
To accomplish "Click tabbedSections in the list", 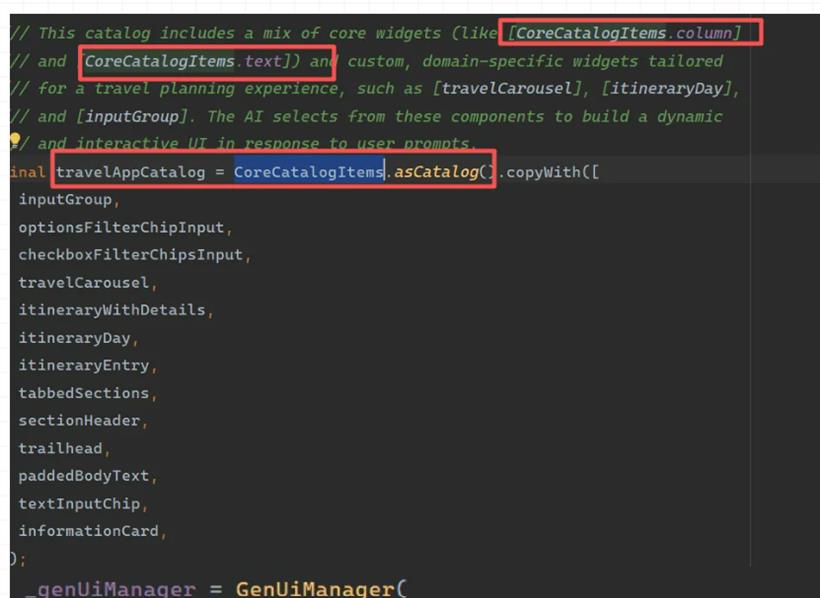I will pyautogui.click(x=84, y=393).
